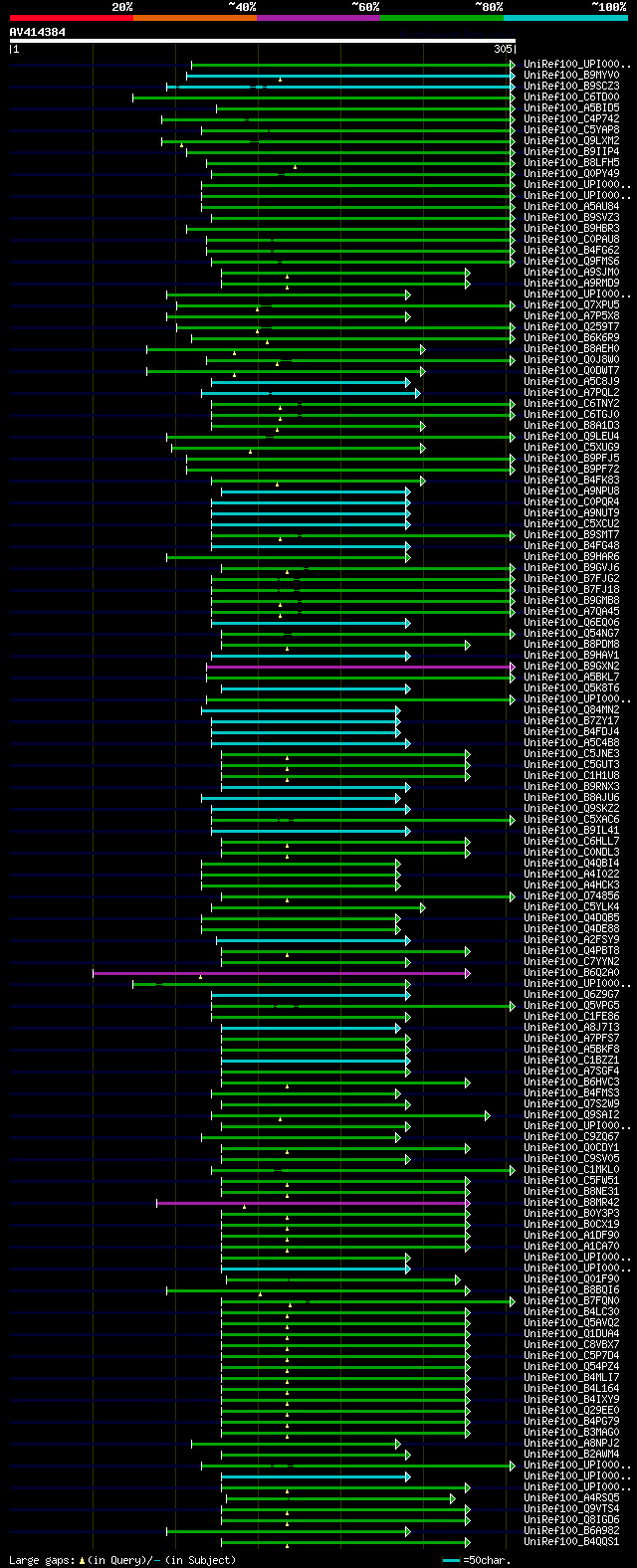Select the UniRef100_Q9LEU4 label

point(571,436)
